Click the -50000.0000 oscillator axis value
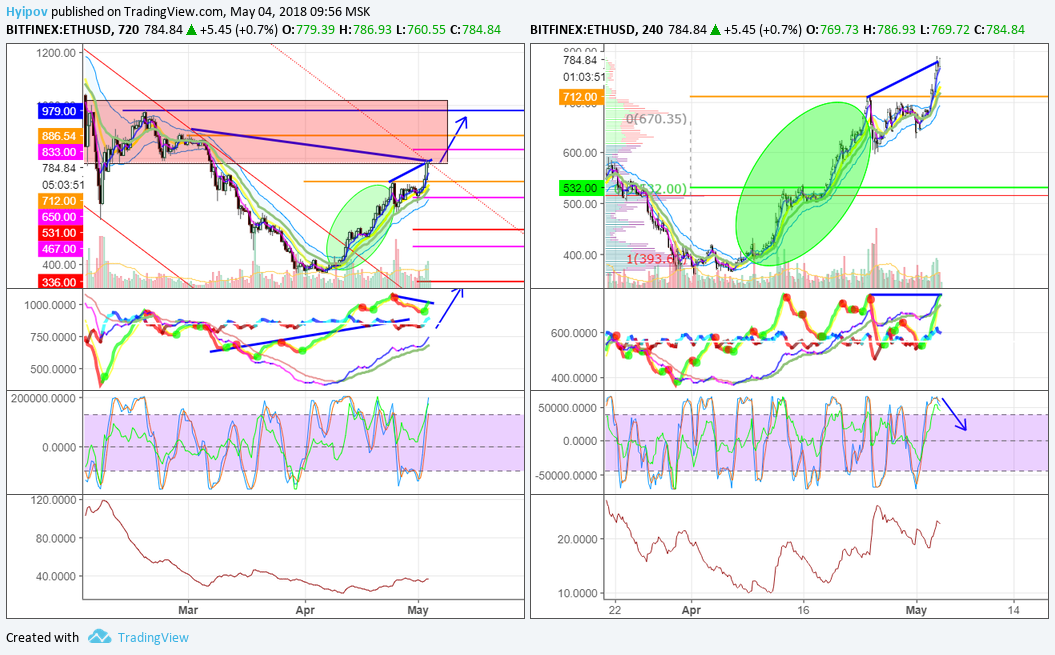The image size is (1055, 655). (566, 475)
